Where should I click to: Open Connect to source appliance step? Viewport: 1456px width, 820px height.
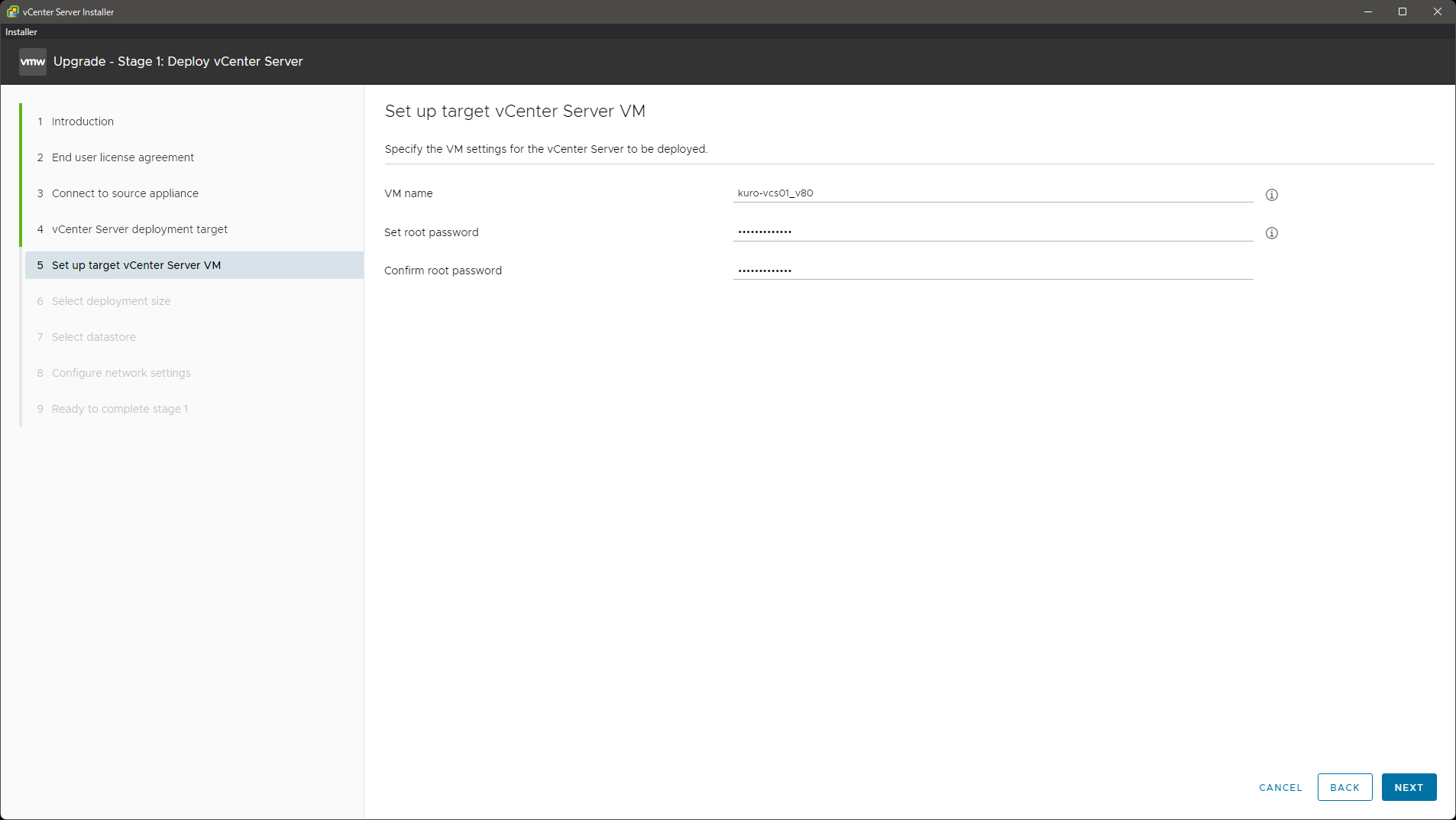[x=125, y=193]
